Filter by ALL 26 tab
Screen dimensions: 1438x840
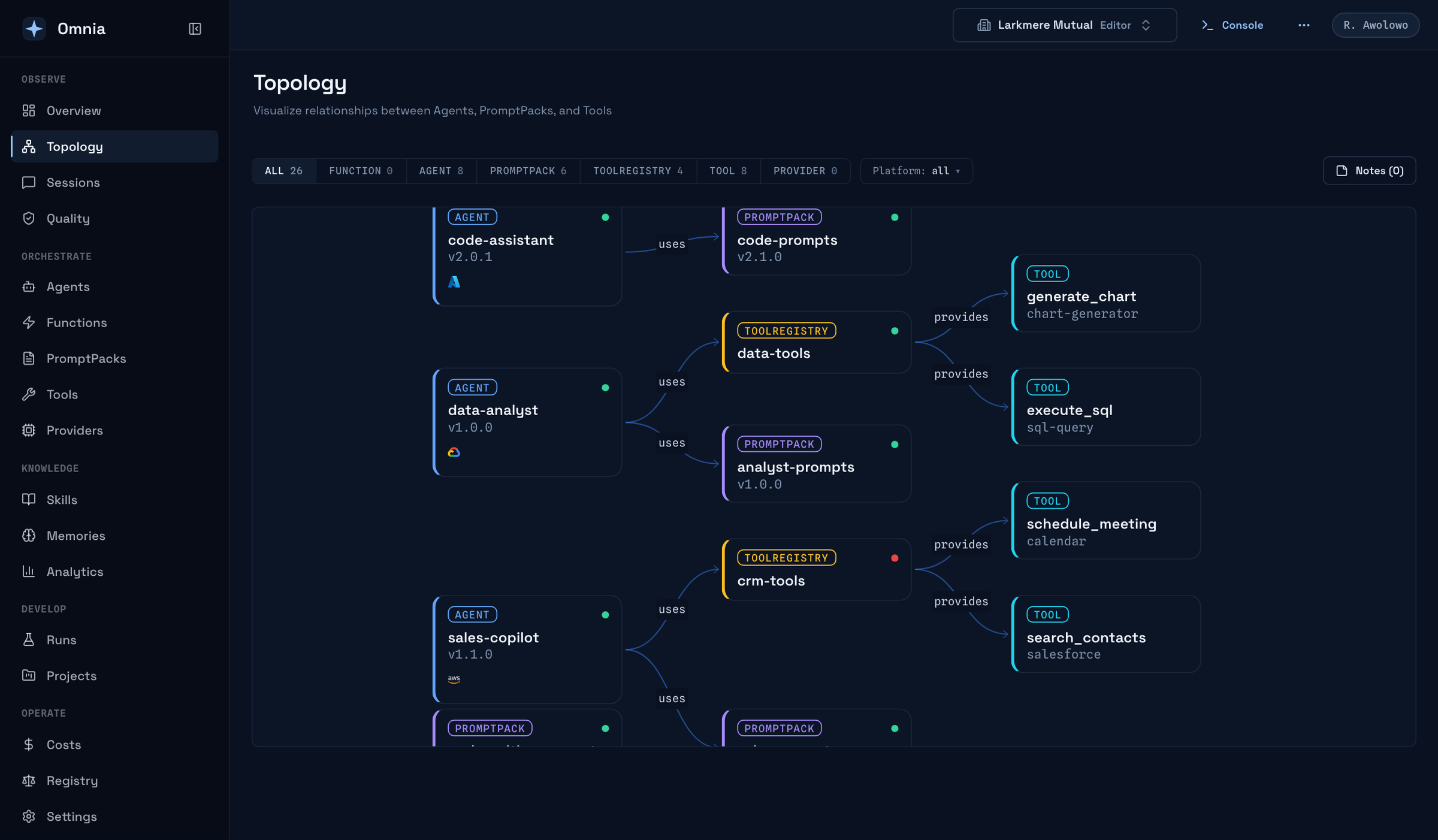284,171
